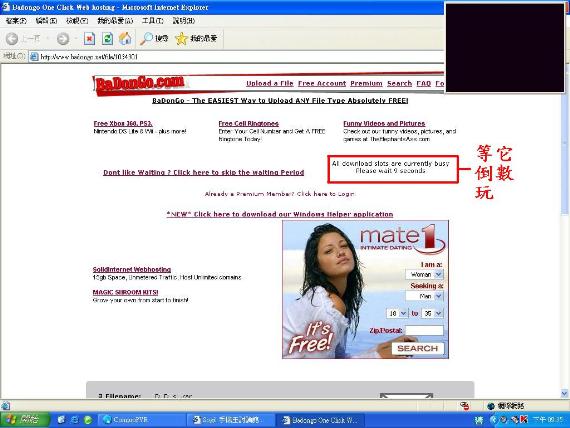Click the skip the waiting period link
570x428 pixels.
pyautogui.click(x=204, y=172)
